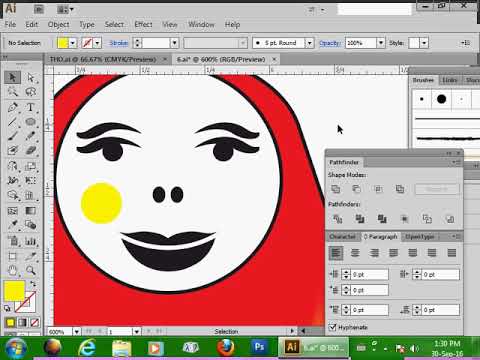Switch to the OpenType panel tab
Image resolution: width=480 pixels, height=360 pixels.
tap(420, 237)
